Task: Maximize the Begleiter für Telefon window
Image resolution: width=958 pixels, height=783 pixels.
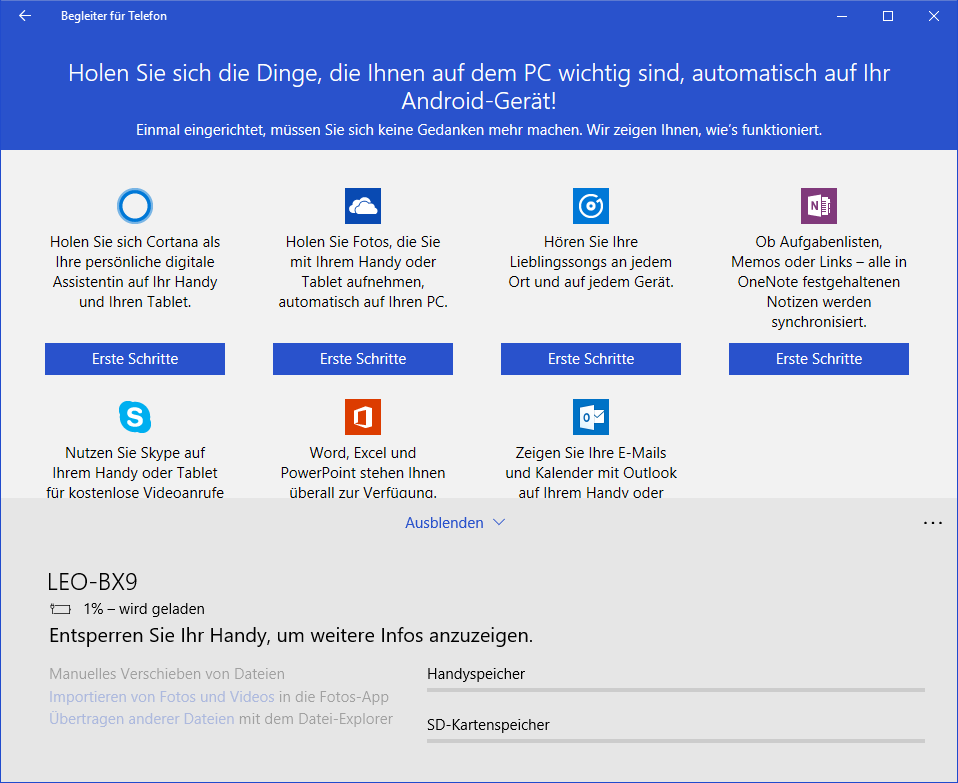Action: tap(888, 16)
